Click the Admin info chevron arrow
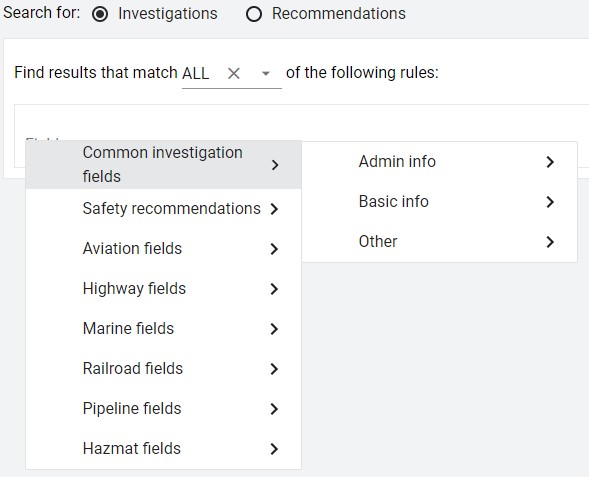Viewport: 589px width, 477px height. (x=550, y=162)
